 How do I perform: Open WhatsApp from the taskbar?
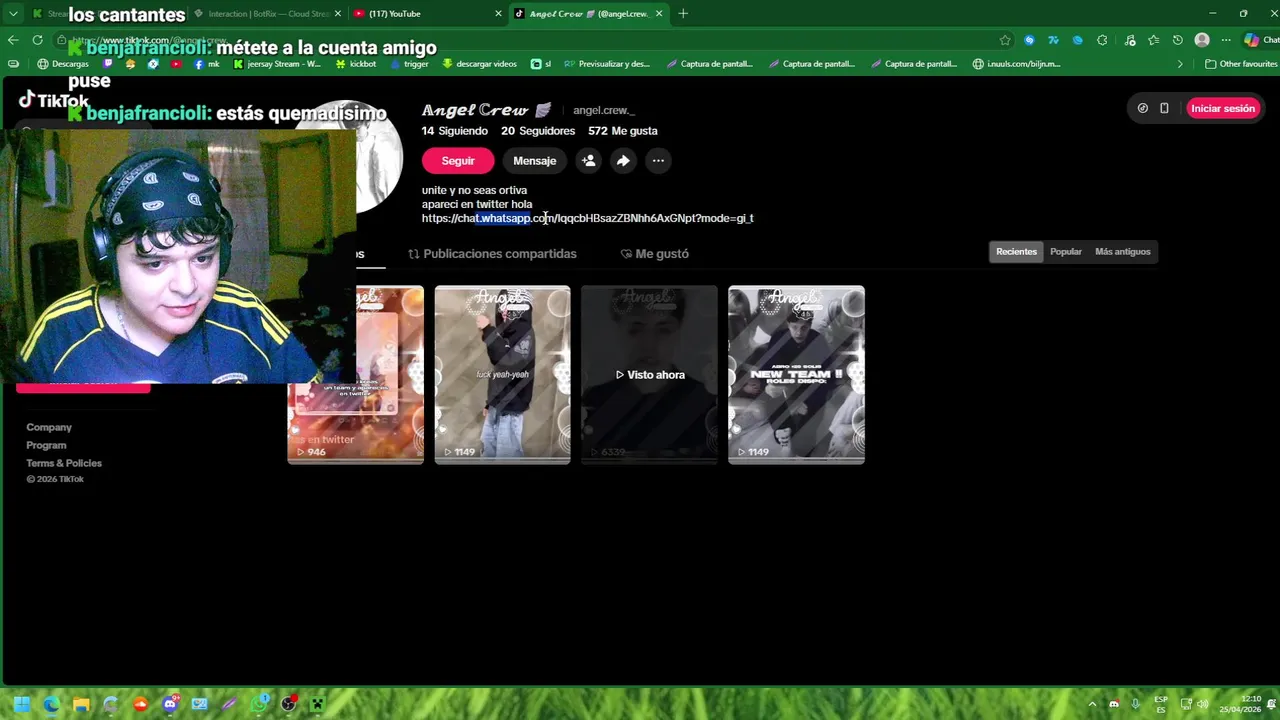tap(259, 704)
